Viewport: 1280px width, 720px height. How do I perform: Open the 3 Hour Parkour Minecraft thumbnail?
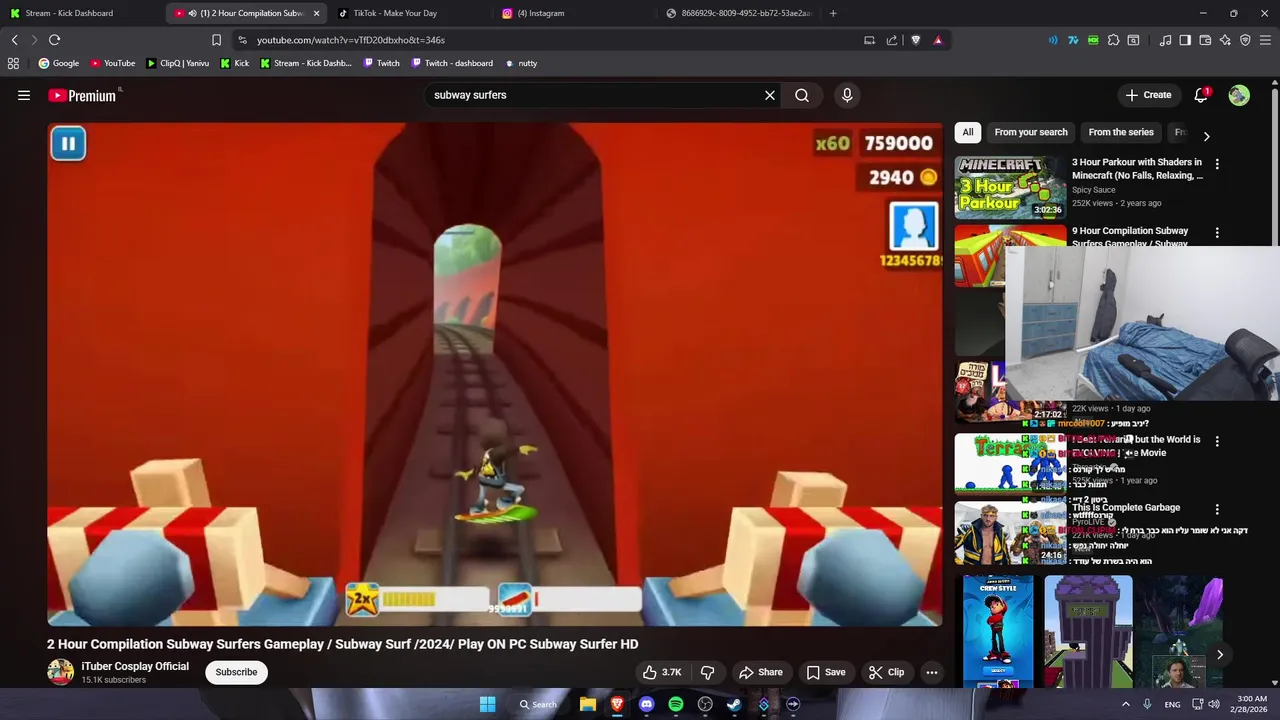pos(1010,187)
